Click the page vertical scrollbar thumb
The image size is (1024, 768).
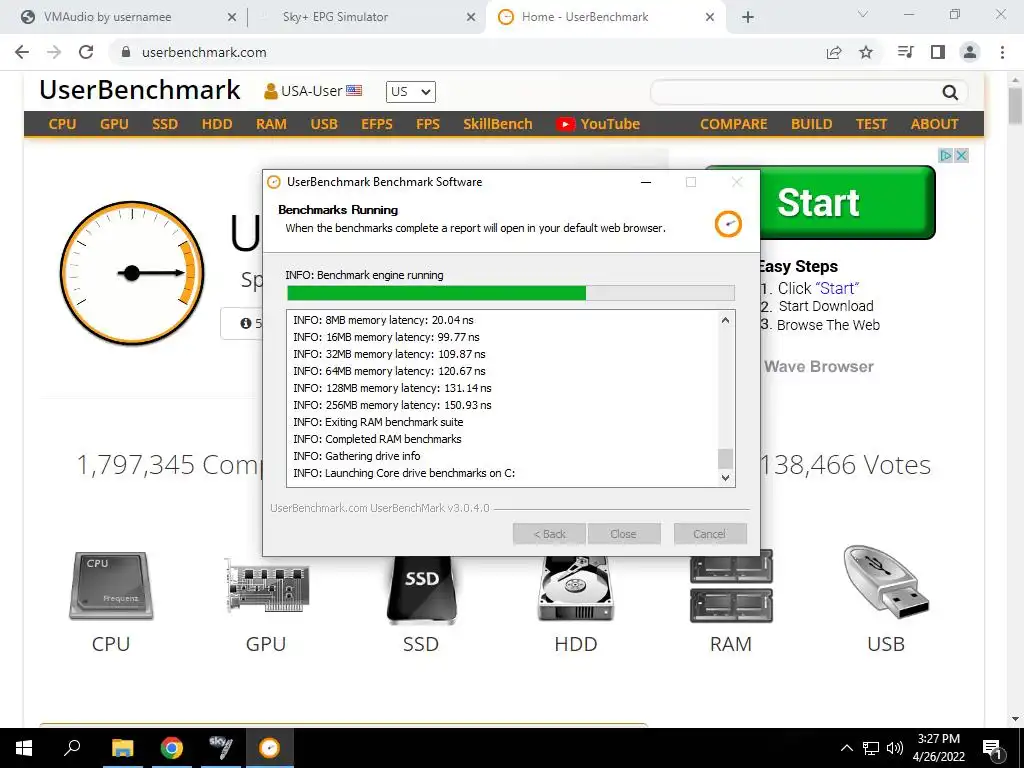coord(1015,104)
